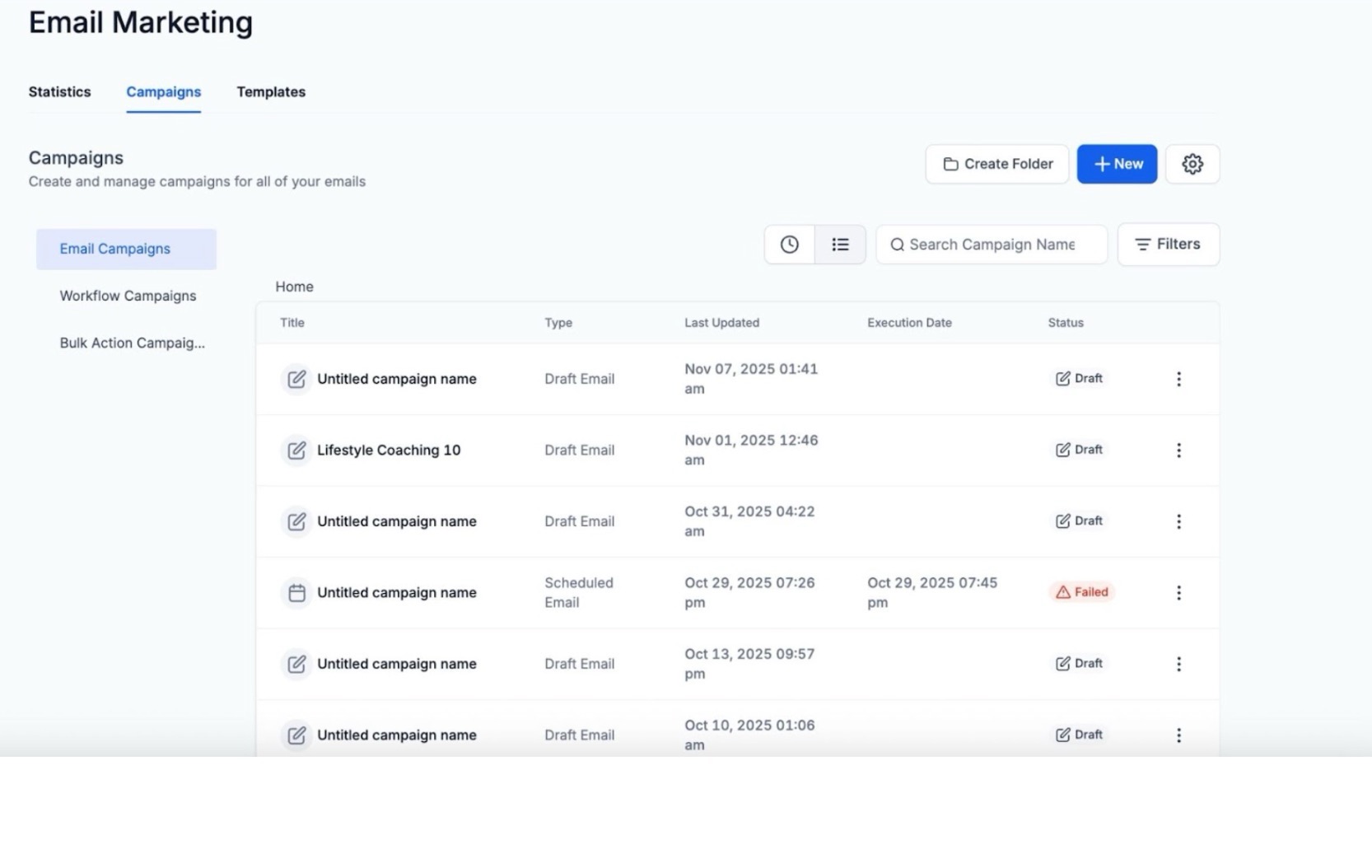Image resolution: width=1372 pixels, height=868 pixels.
Task: Select Bulk Action Campaigns in sidebar
Action: [x=132, y=343]
